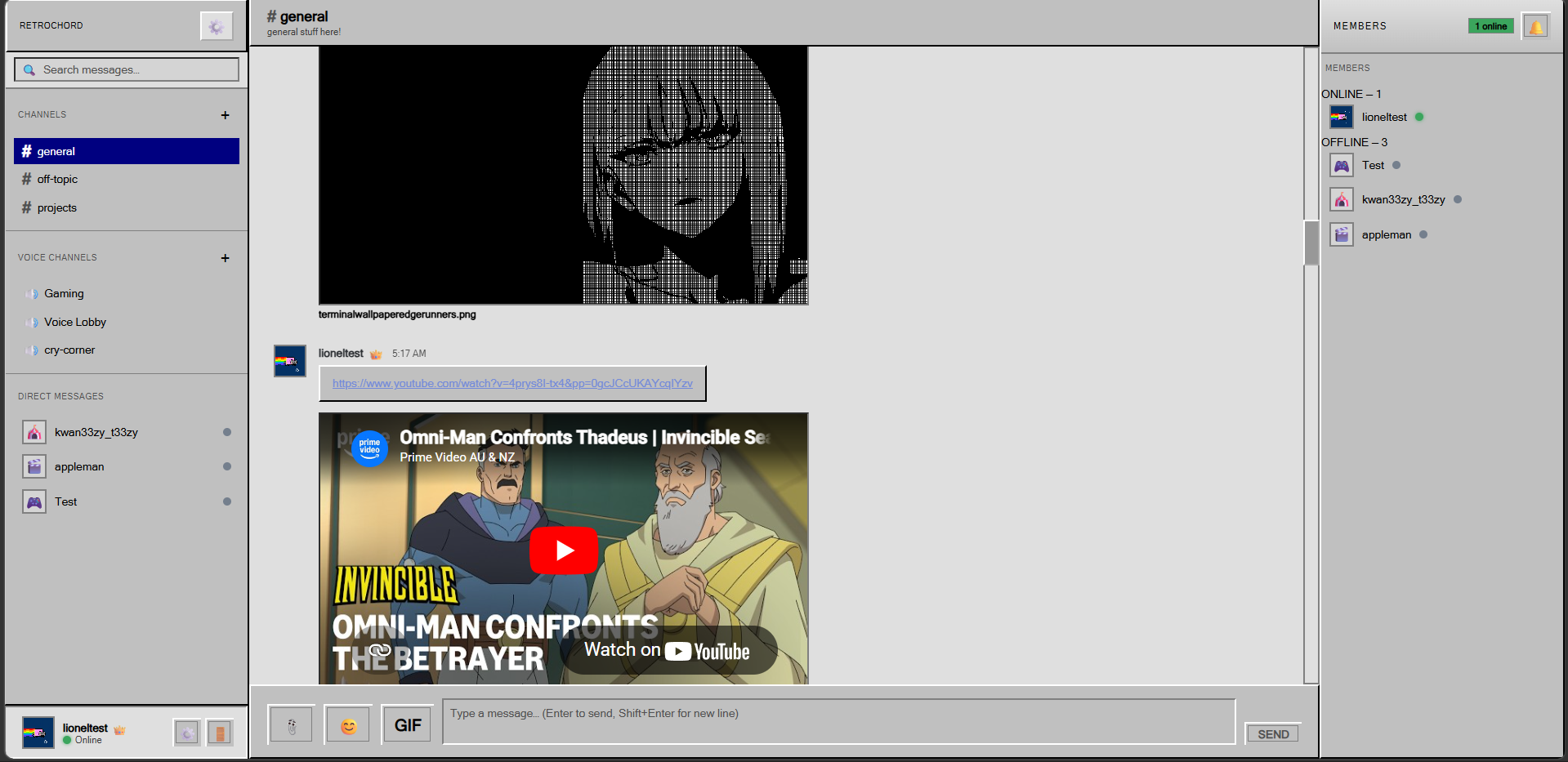The height and width of the screenshot is (762, 1568).
Task: Select appleman name in members list
Action: point(1386,234)
